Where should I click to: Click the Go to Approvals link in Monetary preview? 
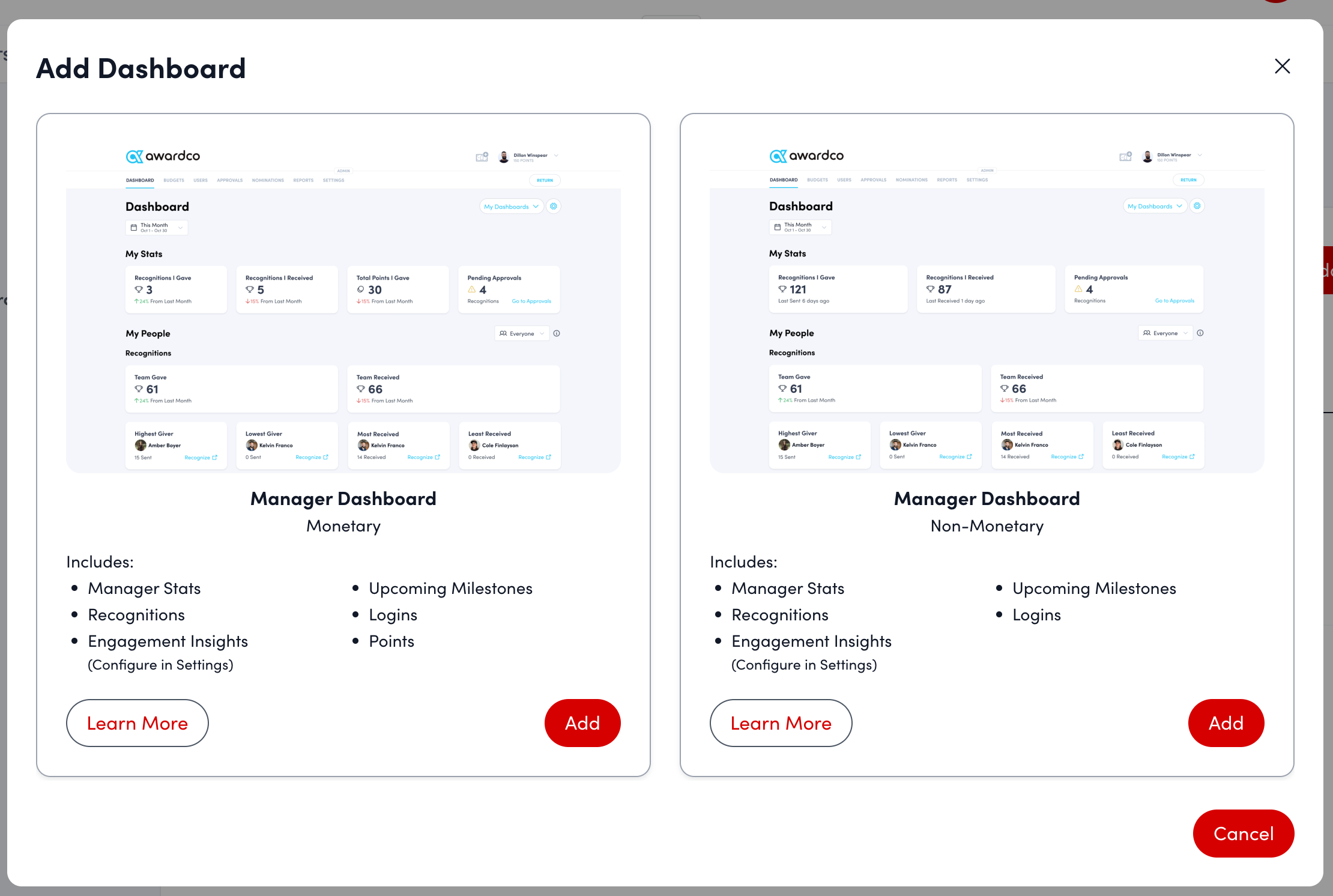(x=531, y=301)
